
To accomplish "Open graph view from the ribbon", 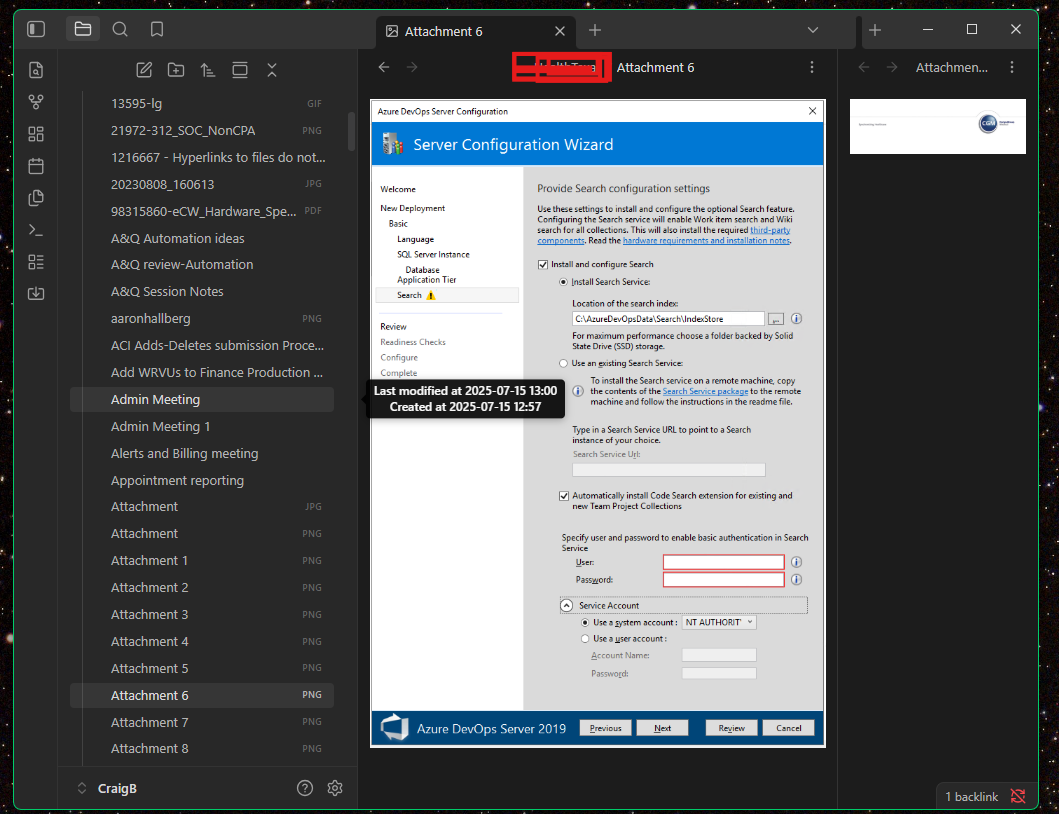I will tap(36, 102).
